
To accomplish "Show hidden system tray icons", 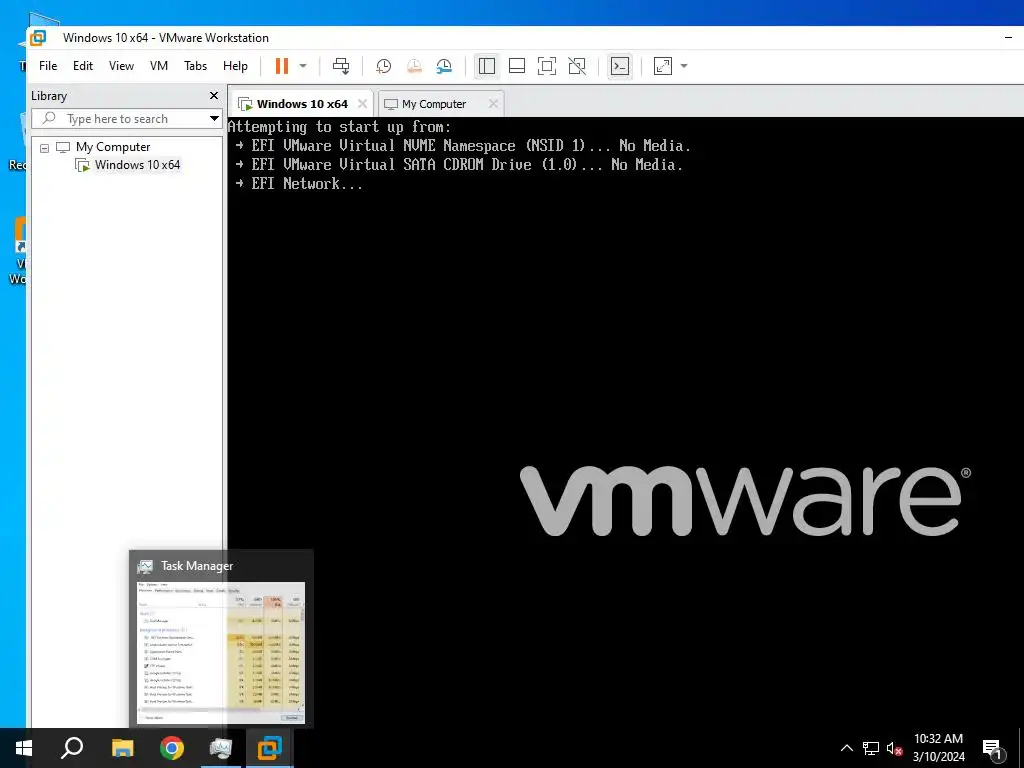I will coord(846,748).
